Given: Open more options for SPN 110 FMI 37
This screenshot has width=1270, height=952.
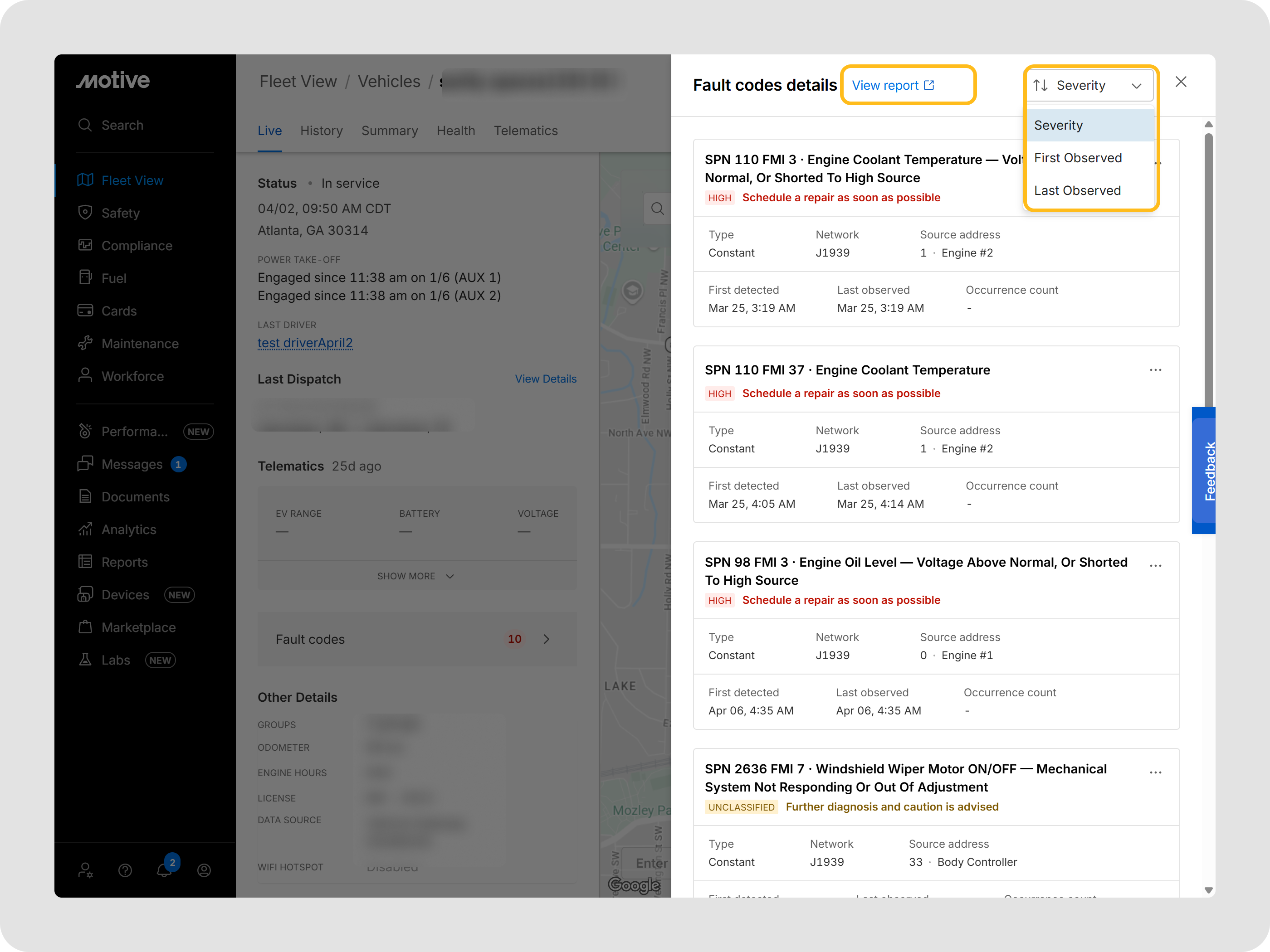Looking at the screenshot, I should [1156, 370].
